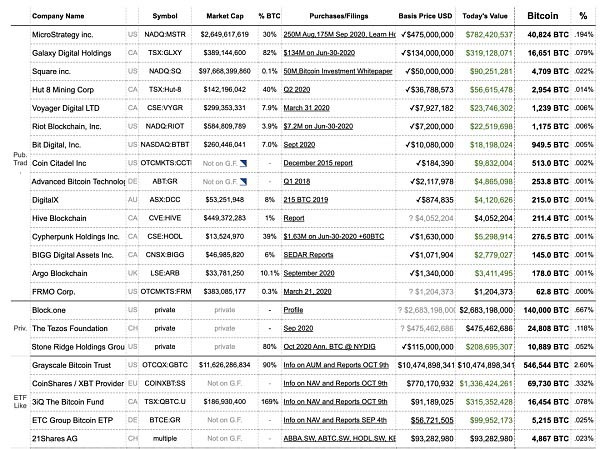Select the ETF Like category label

20,402
